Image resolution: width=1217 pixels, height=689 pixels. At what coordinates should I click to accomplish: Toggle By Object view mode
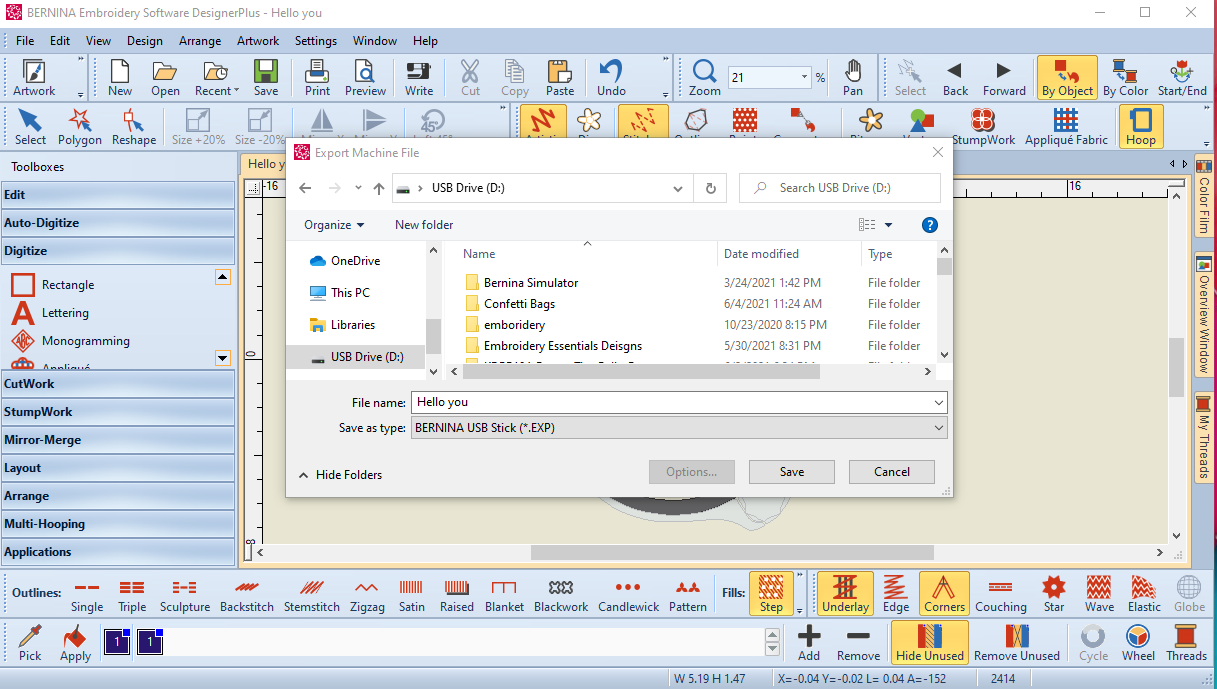1067,77
